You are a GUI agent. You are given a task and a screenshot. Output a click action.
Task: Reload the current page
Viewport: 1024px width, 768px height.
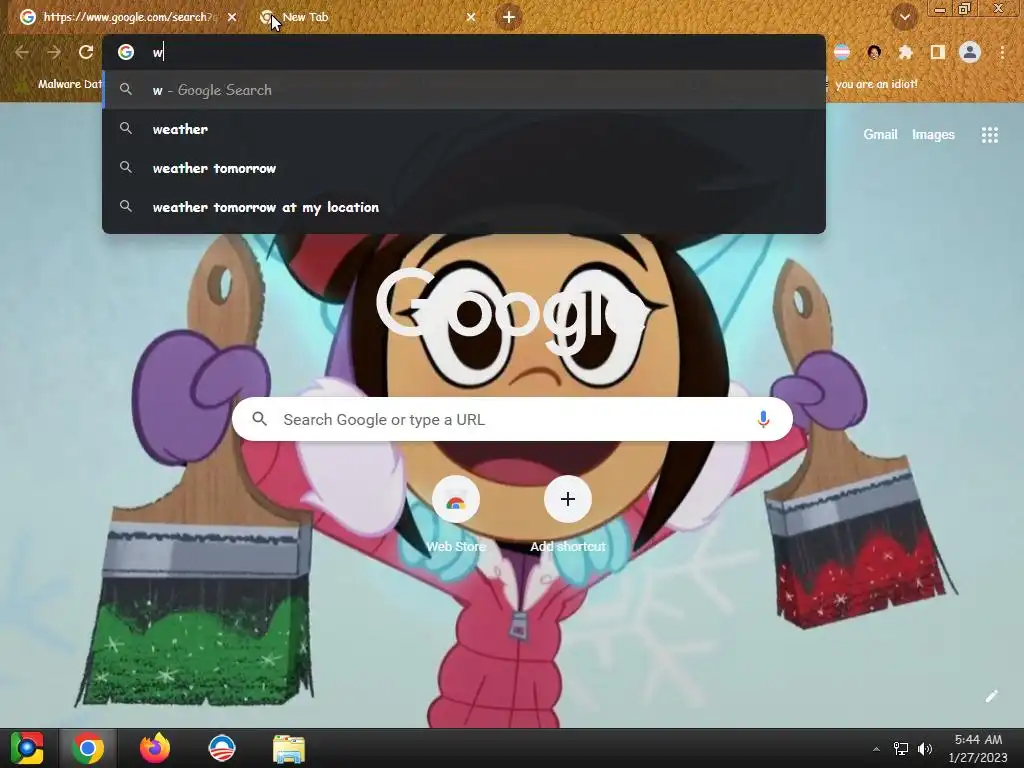(x=86, y=52)
